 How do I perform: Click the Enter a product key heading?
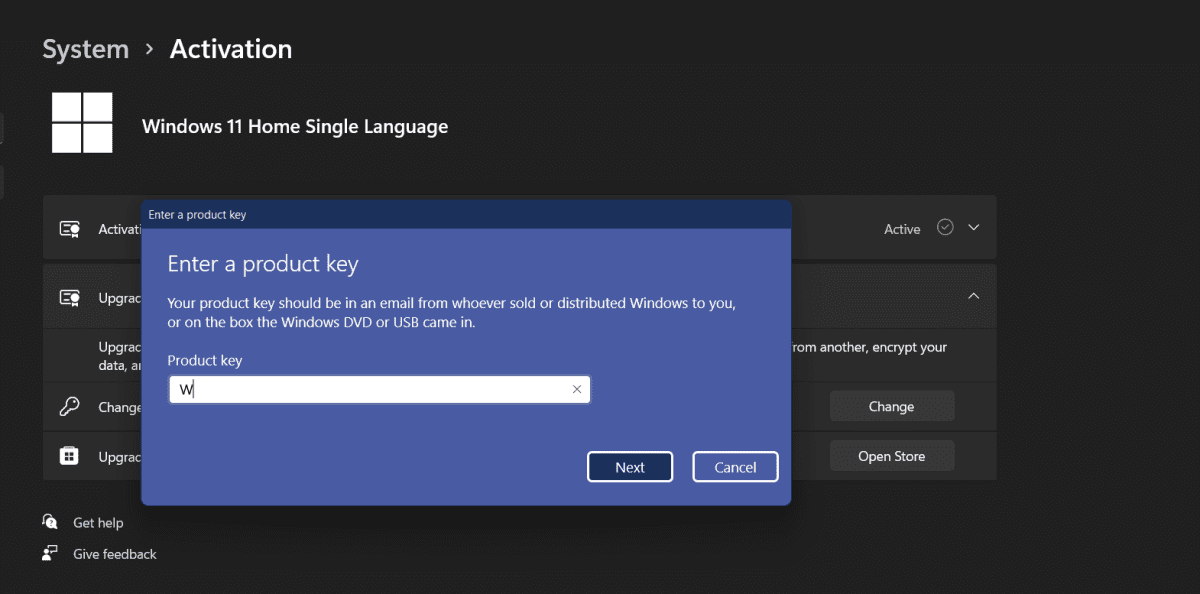tap(263, 264)
